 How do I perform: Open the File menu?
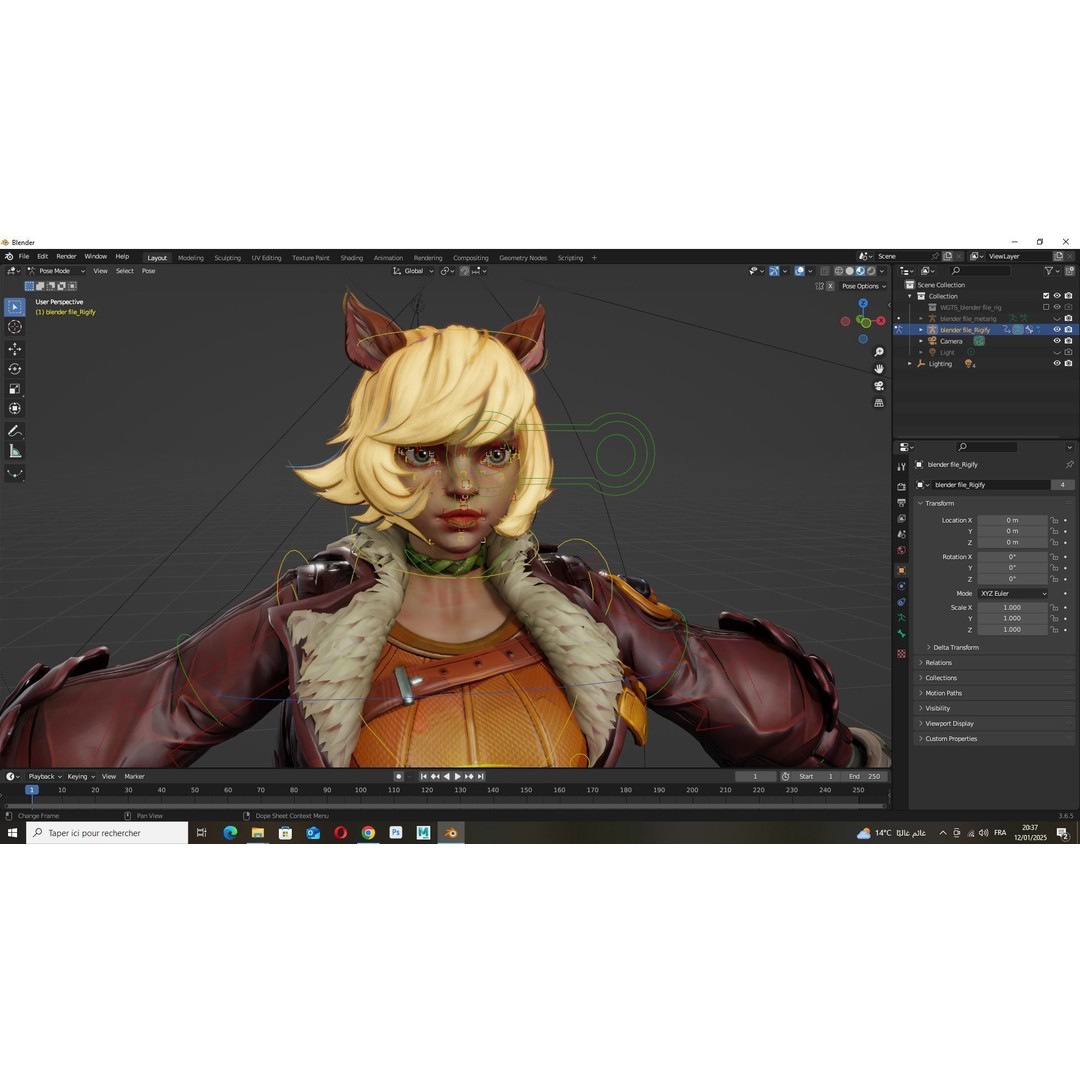click(x=24, y=256)
